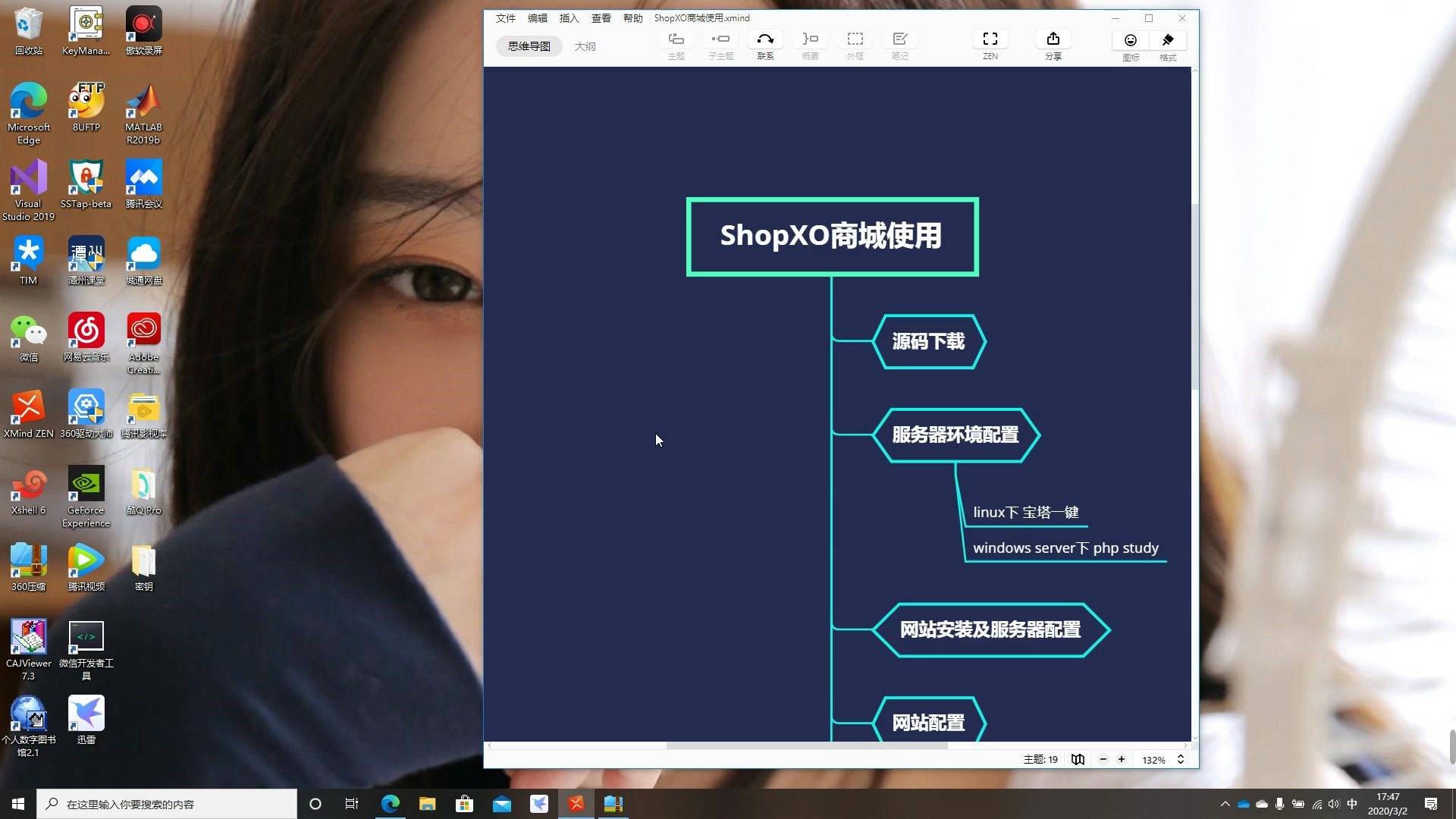Open 插入 menu item

click(568, 18)
